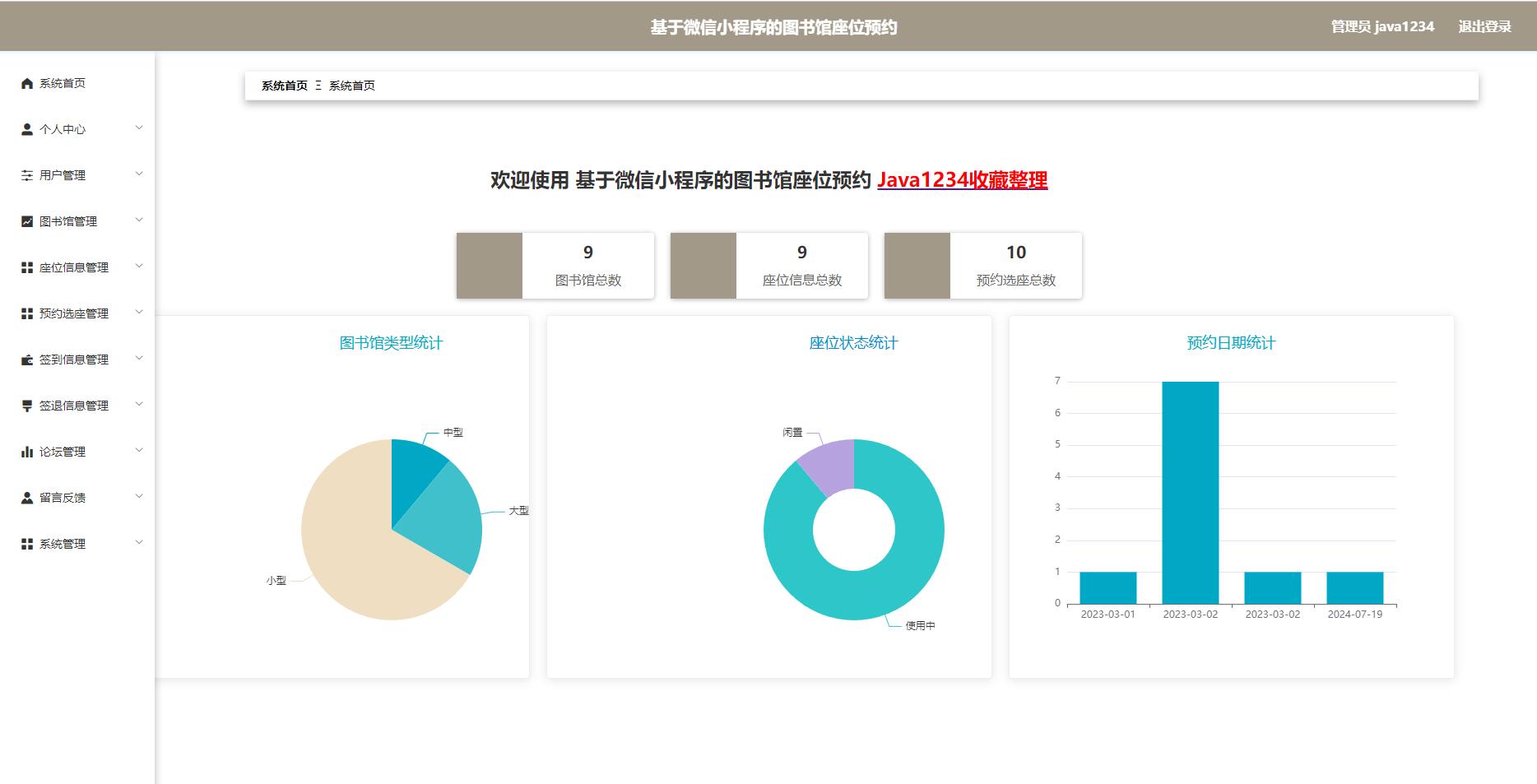Click the 座位信息总数 statistic card
1537x784 pixels.
[x=769, y=266]
